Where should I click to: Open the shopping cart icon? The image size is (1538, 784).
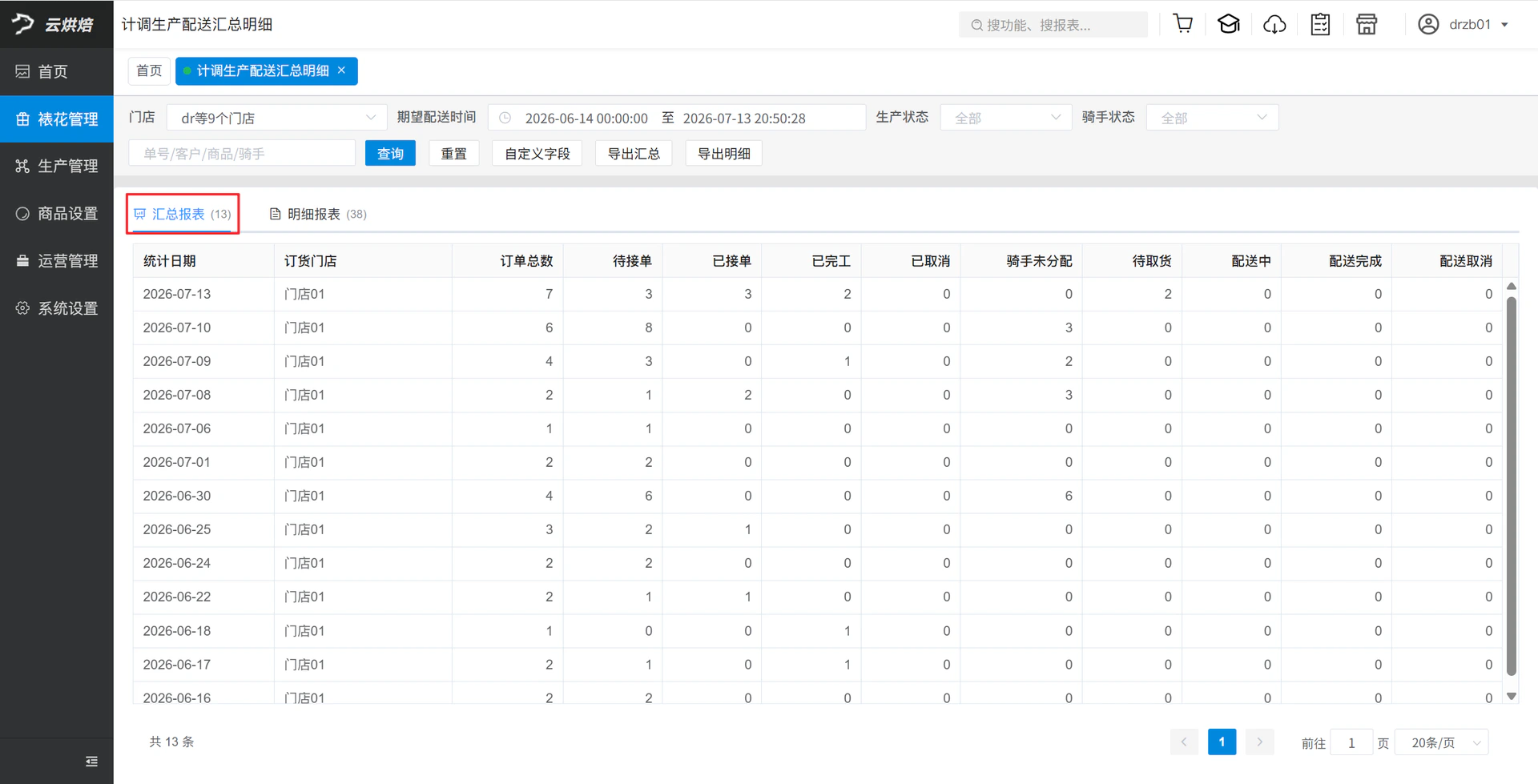coord(1182,24)
